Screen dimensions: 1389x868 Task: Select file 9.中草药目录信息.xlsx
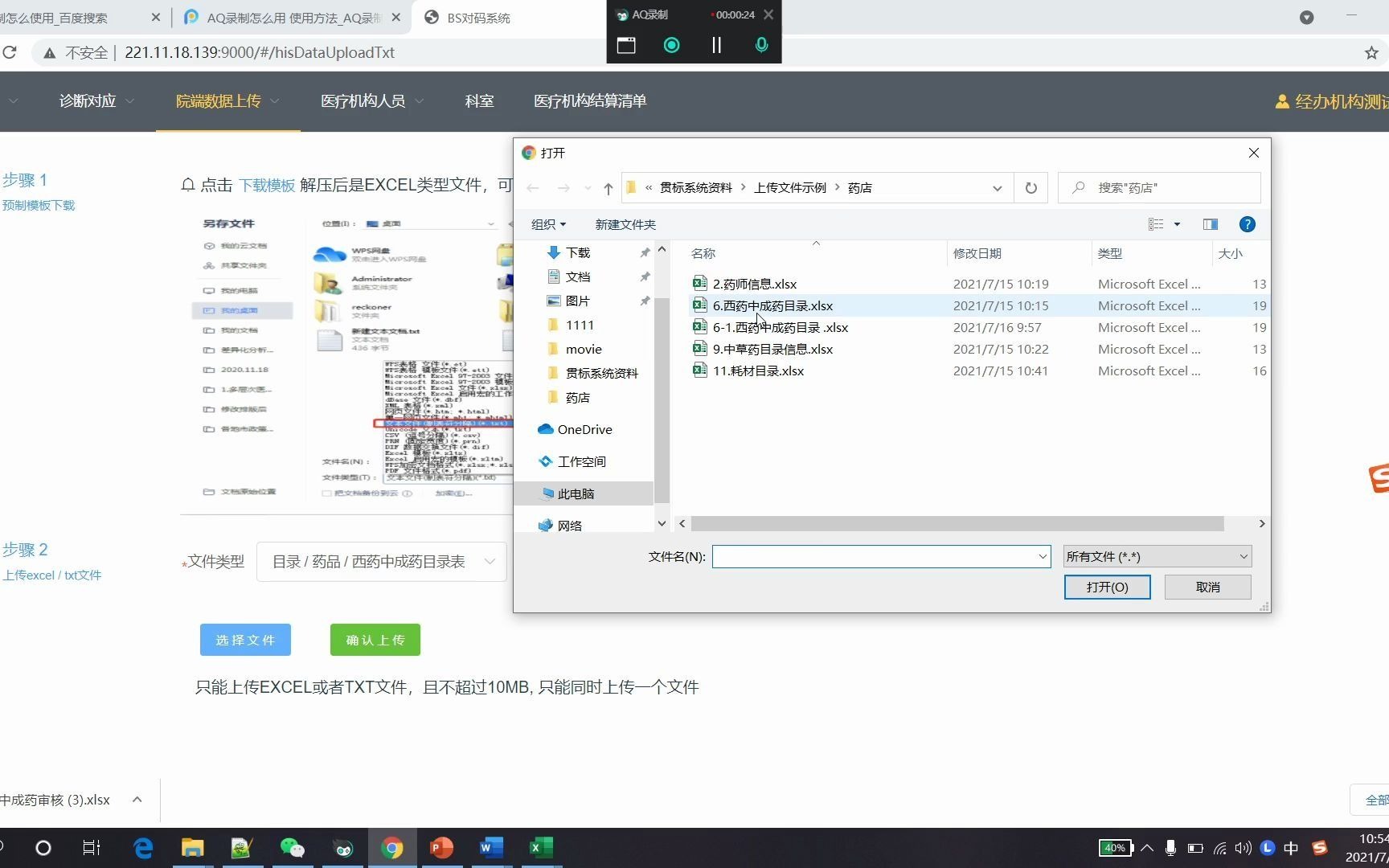pos(772,349)
